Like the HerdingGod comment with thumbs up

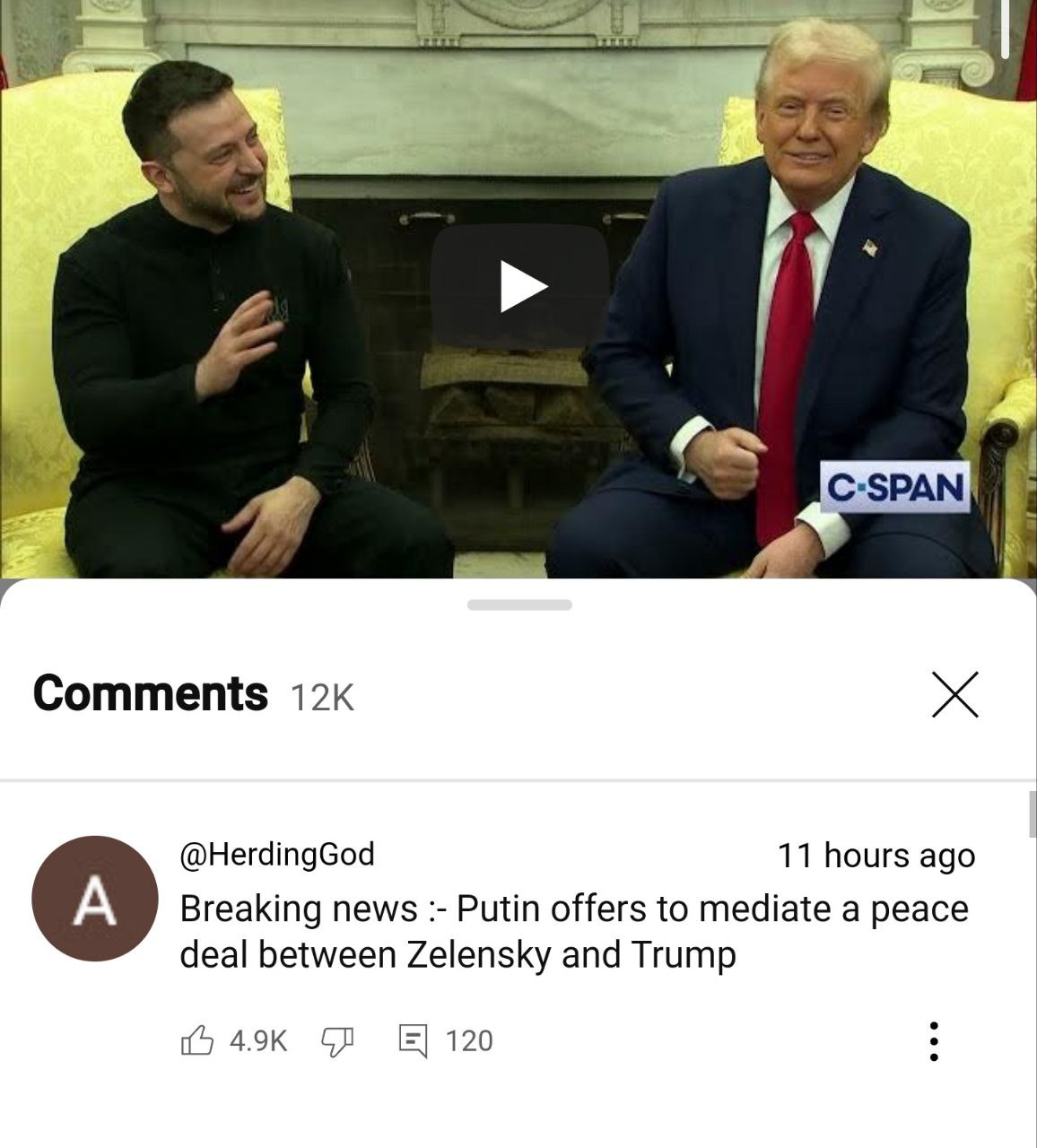coord(197,1040)
